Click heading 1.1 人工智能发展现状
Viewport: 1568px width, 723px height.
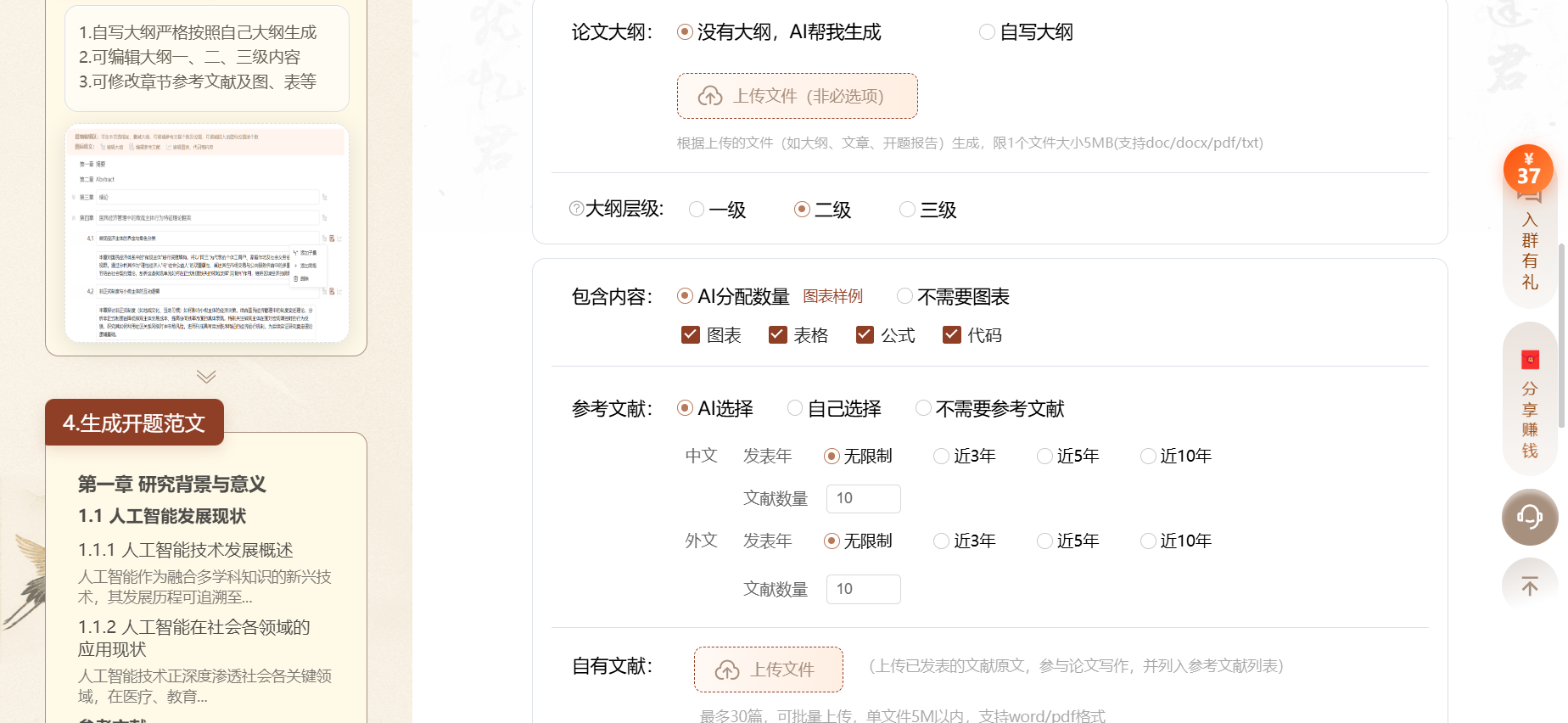click(x=162, y=516)
